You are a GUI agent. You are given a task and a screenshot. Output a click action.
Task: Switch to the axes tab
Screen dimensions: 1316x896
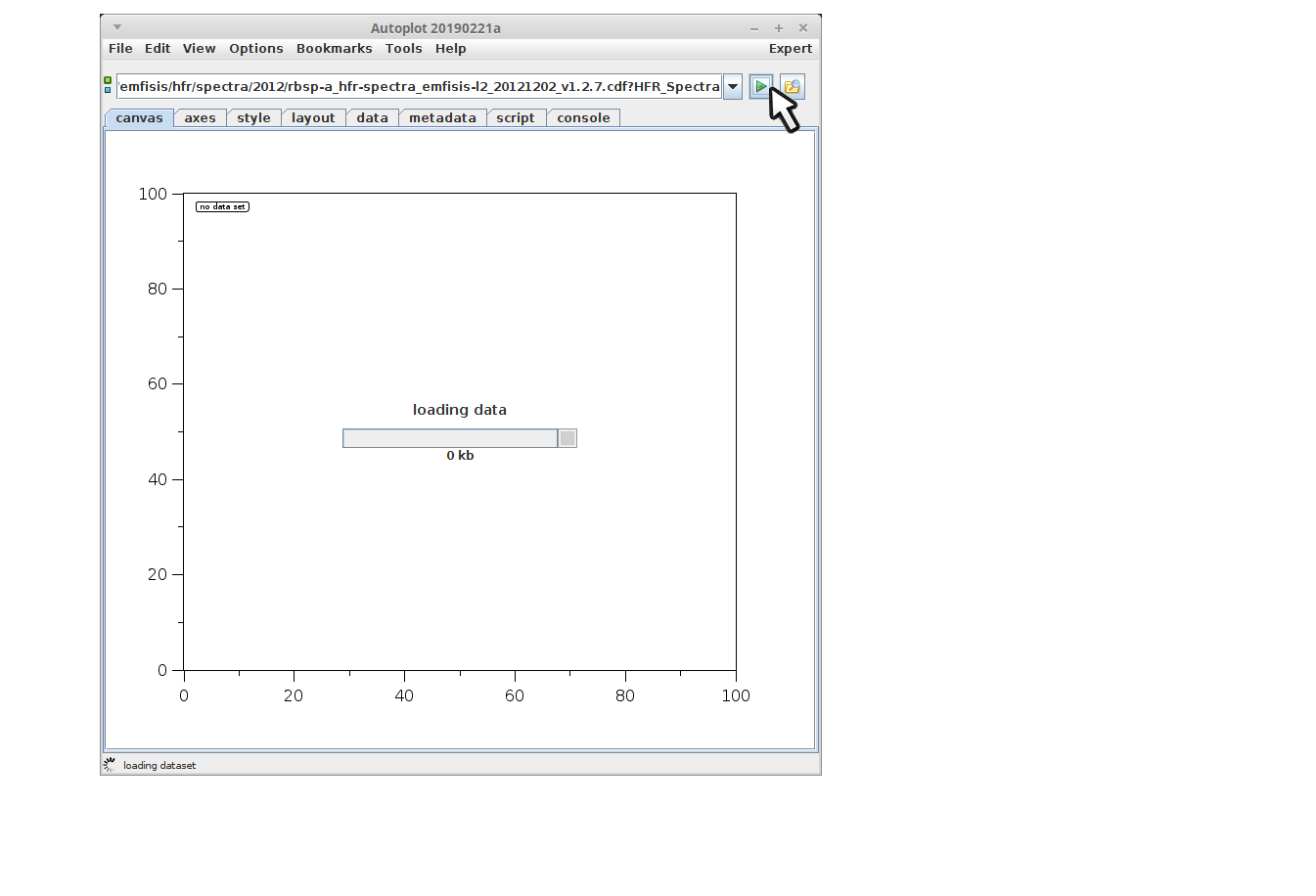pyautogui.click(x=200, y=118)
